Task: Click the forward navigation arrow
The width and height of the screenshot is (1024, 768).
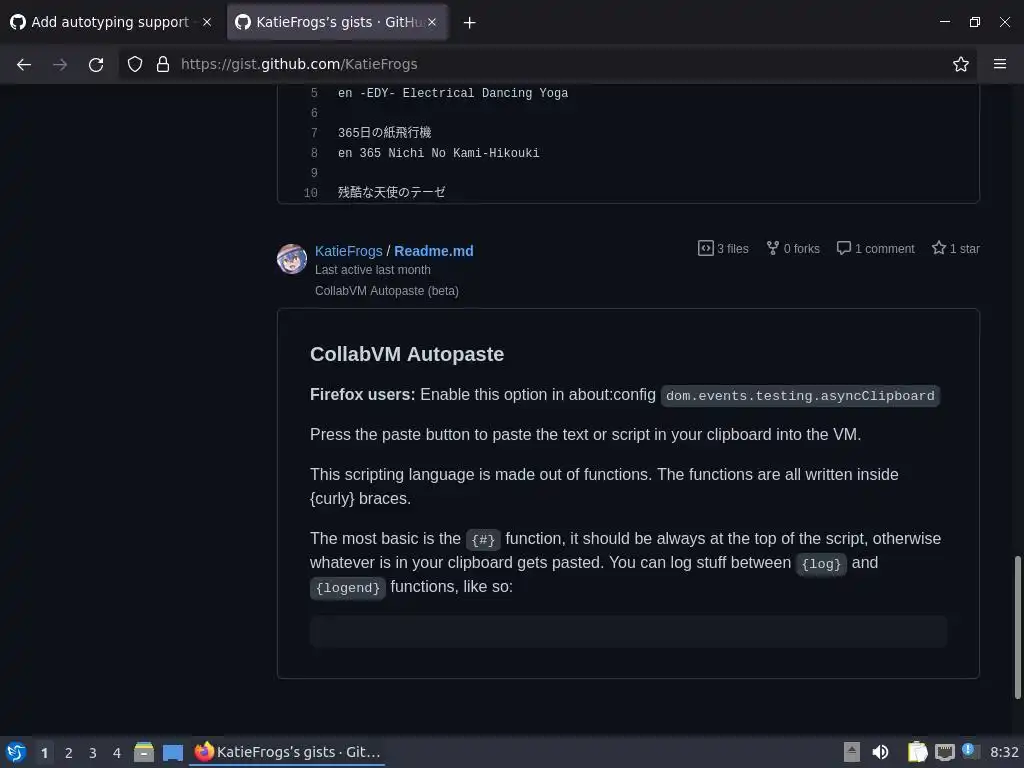Action: [x=60, y=64]
